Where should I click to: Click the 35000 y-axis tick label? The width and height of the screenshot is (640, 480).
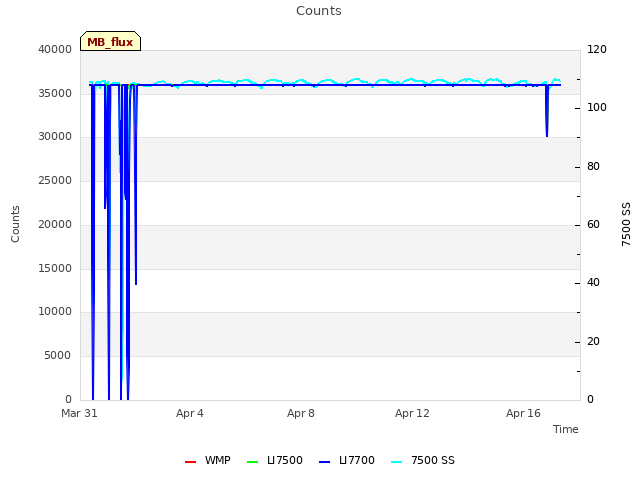coord(55,93)
